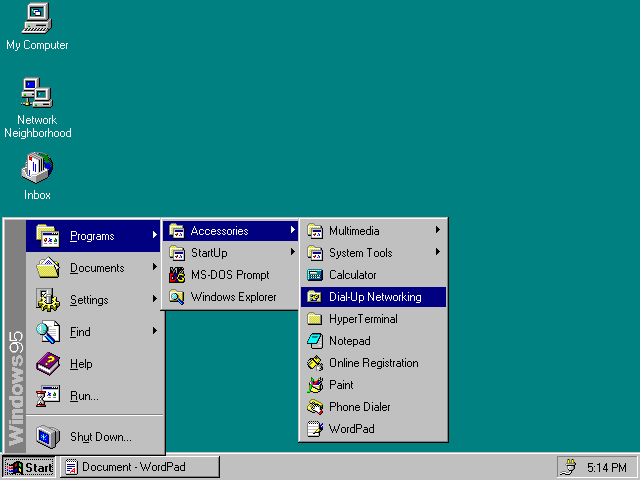Choose Run... from the Start menu
This screenshot has width=640, height=480.
[x=94, y=396]
